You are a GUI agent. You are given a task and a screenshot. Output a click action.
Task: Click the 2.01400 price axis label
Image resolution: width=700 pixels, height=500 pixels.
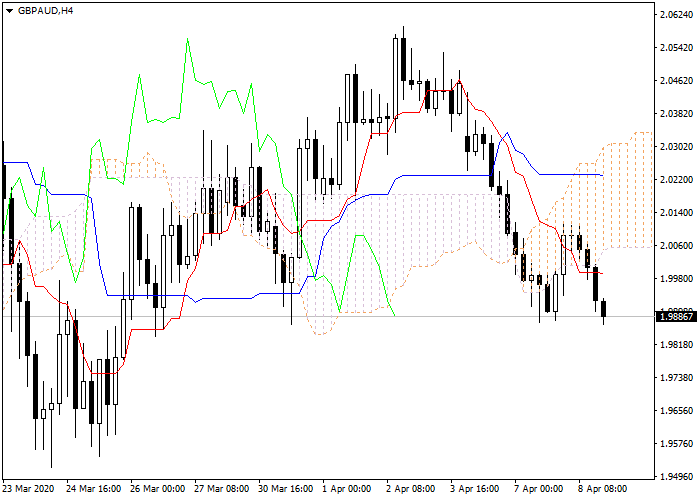(678, 213)
